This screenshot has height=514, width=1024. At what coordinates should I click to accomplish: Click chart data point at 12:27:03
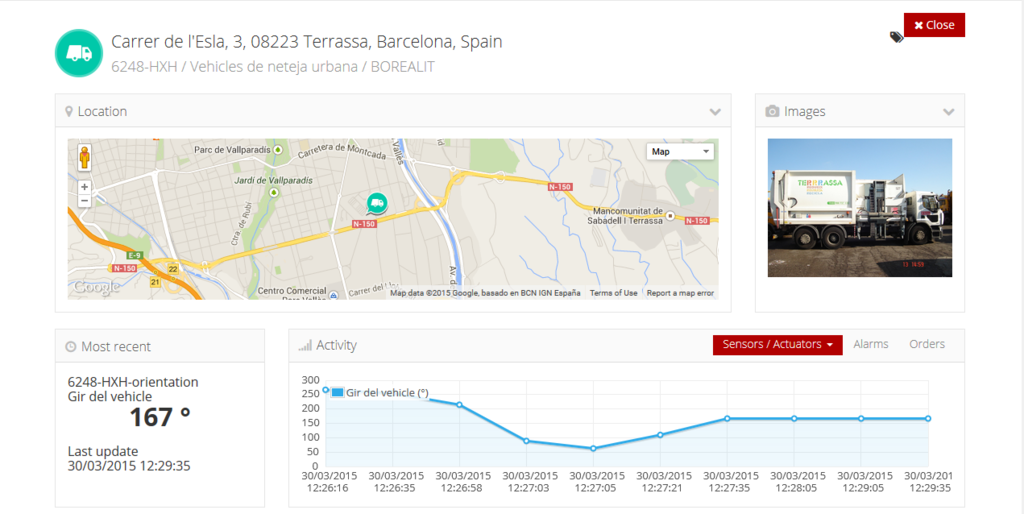526,441
